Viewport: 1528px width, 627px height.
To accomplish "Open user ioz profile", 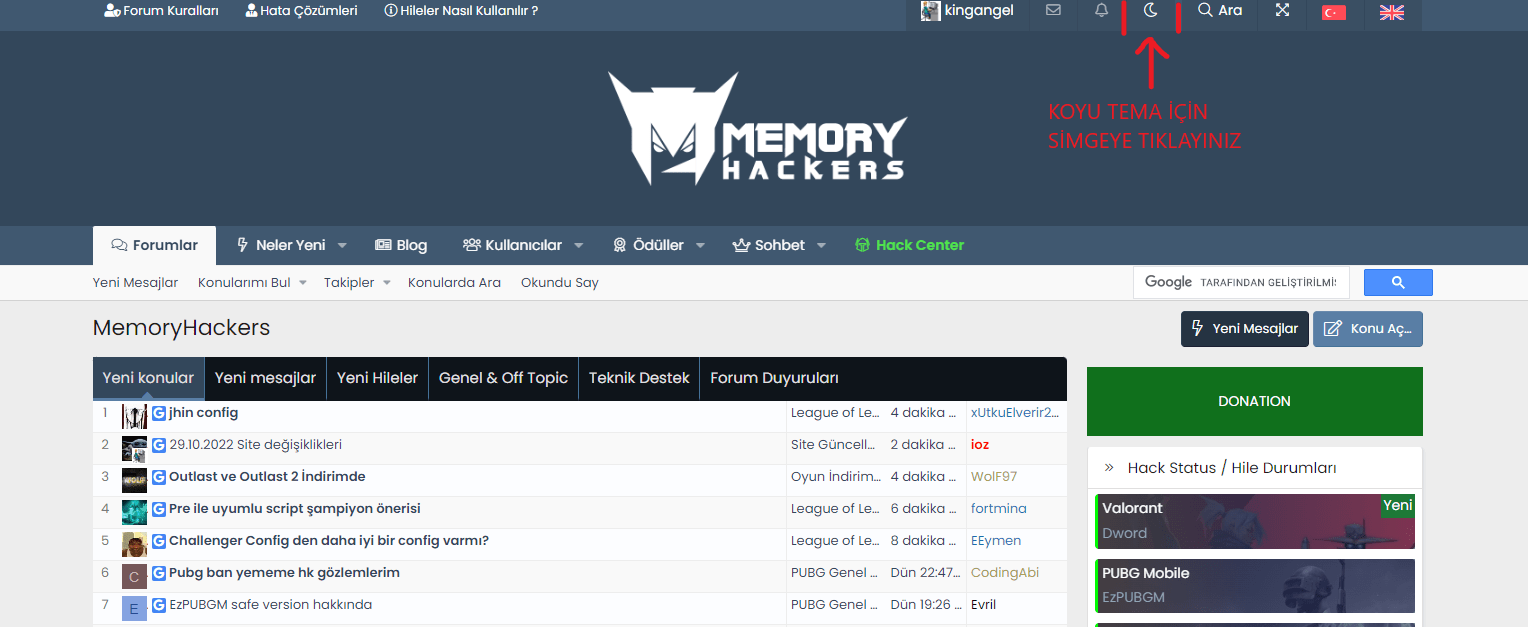I will pyautogui.click(x=980, y=444).
